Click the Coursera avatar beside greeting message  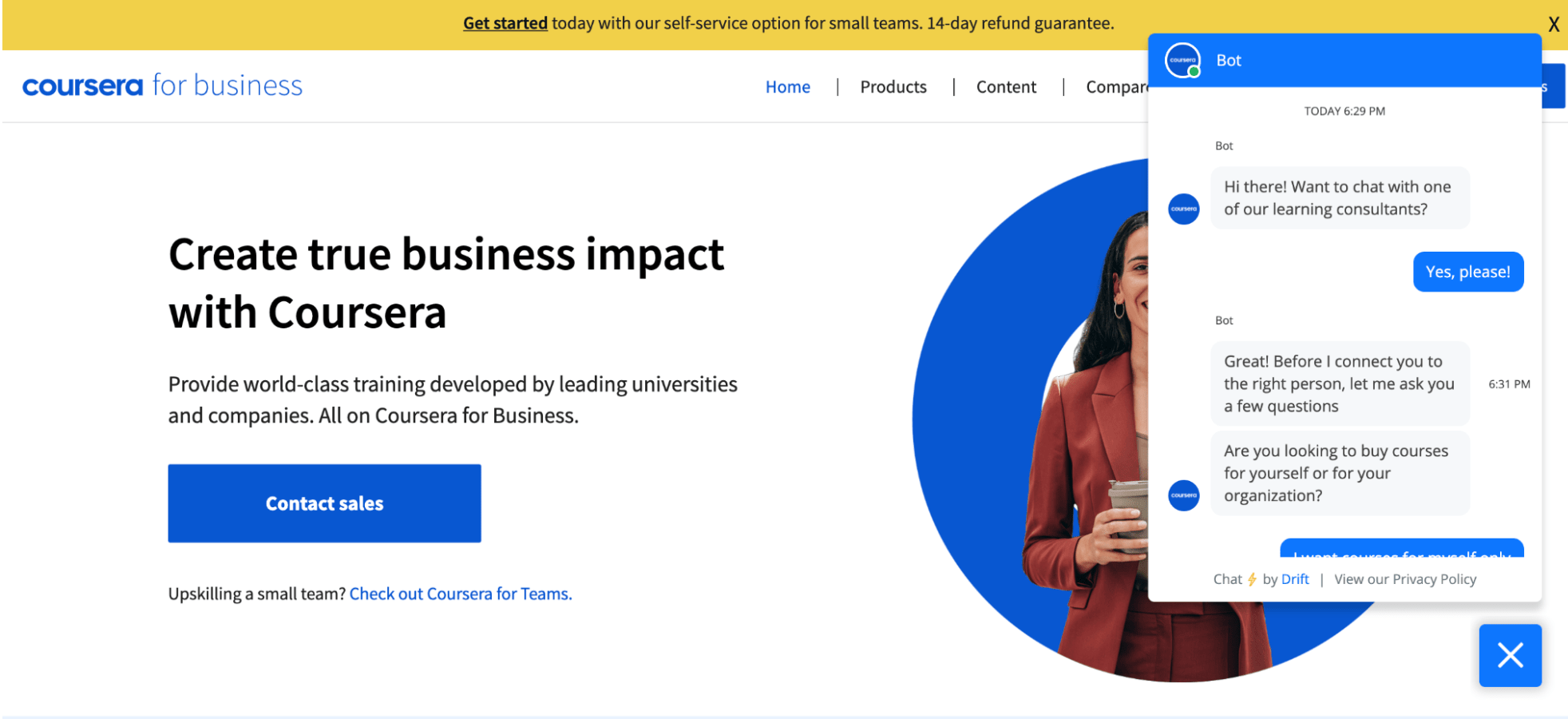pyautogui.click(x=1183, y=209)
